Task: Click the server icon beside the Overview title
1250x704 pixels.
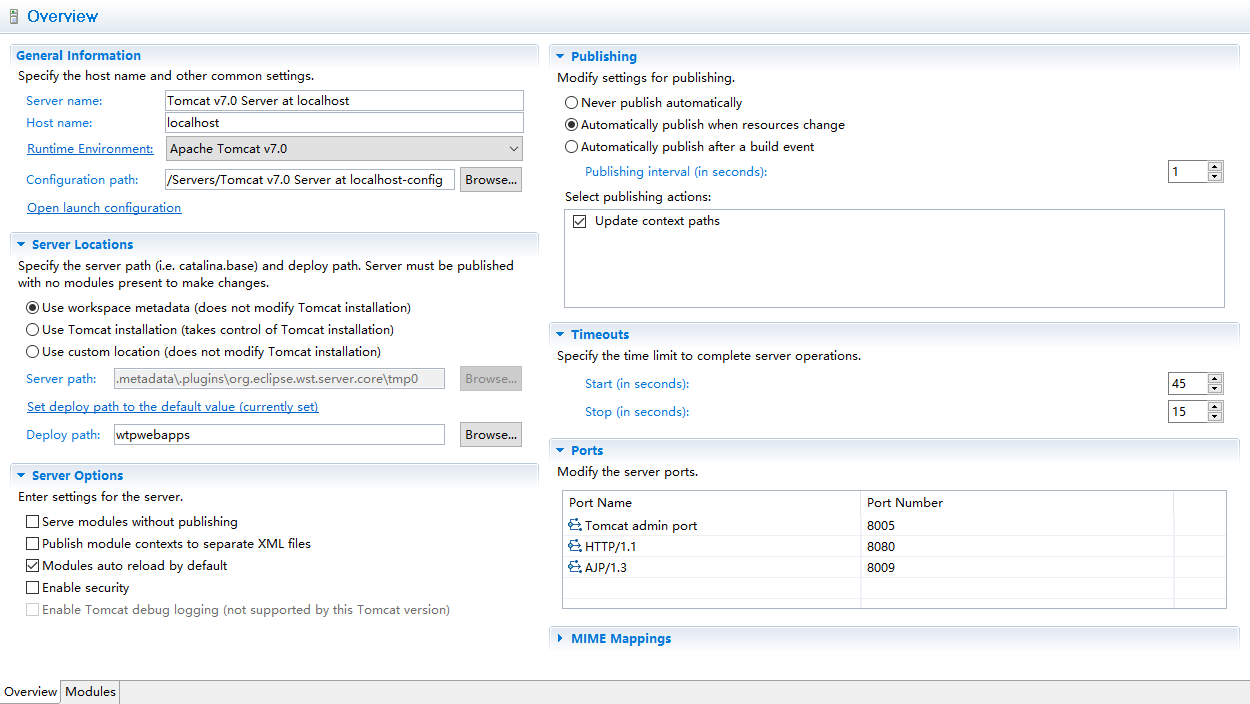Action: (x=13, y=16)
